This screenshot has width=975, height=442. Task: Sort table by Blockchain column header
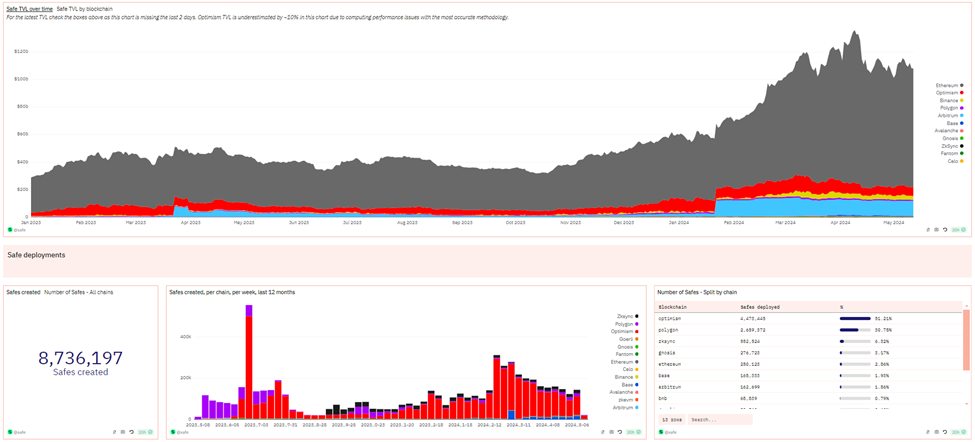pyautogui.click(x=671, y=307)
